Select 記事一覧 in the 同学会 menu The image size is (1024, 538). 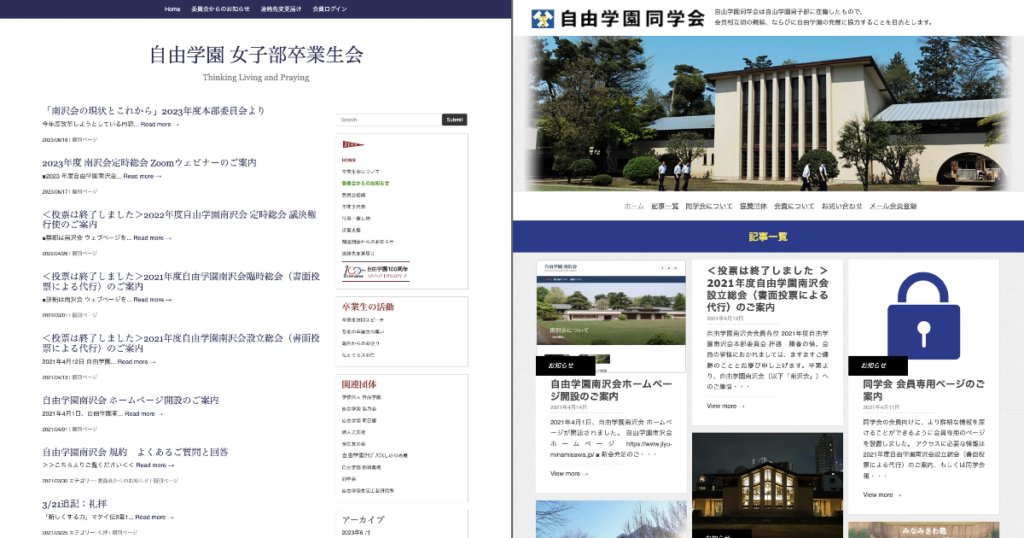tap(665, 206)
